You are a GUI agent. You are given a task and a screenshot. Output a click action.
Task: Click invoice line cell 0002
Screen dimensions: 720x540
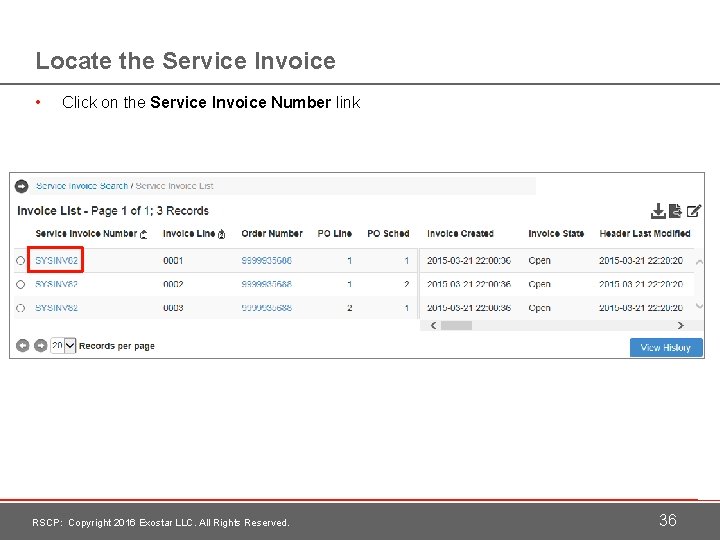[173, 284]
